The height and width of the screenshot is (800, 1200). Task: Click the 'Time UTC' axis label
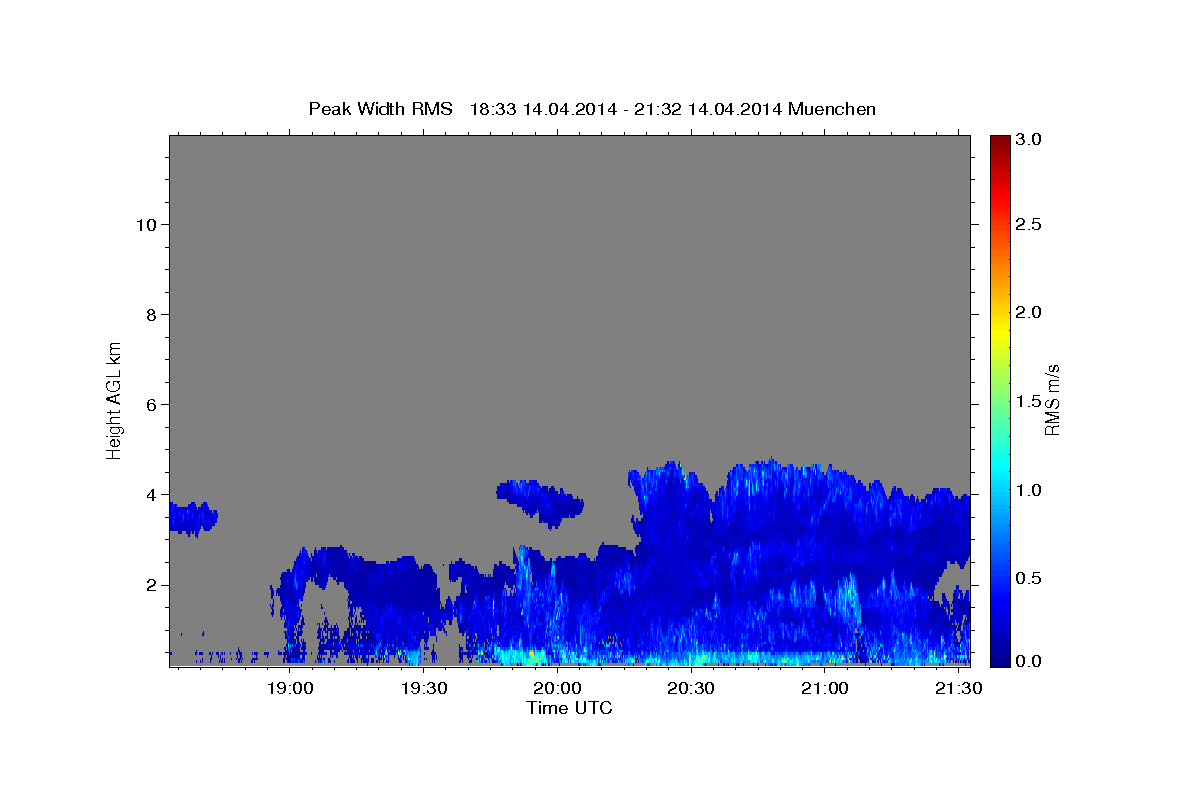(x=569, y=708)
